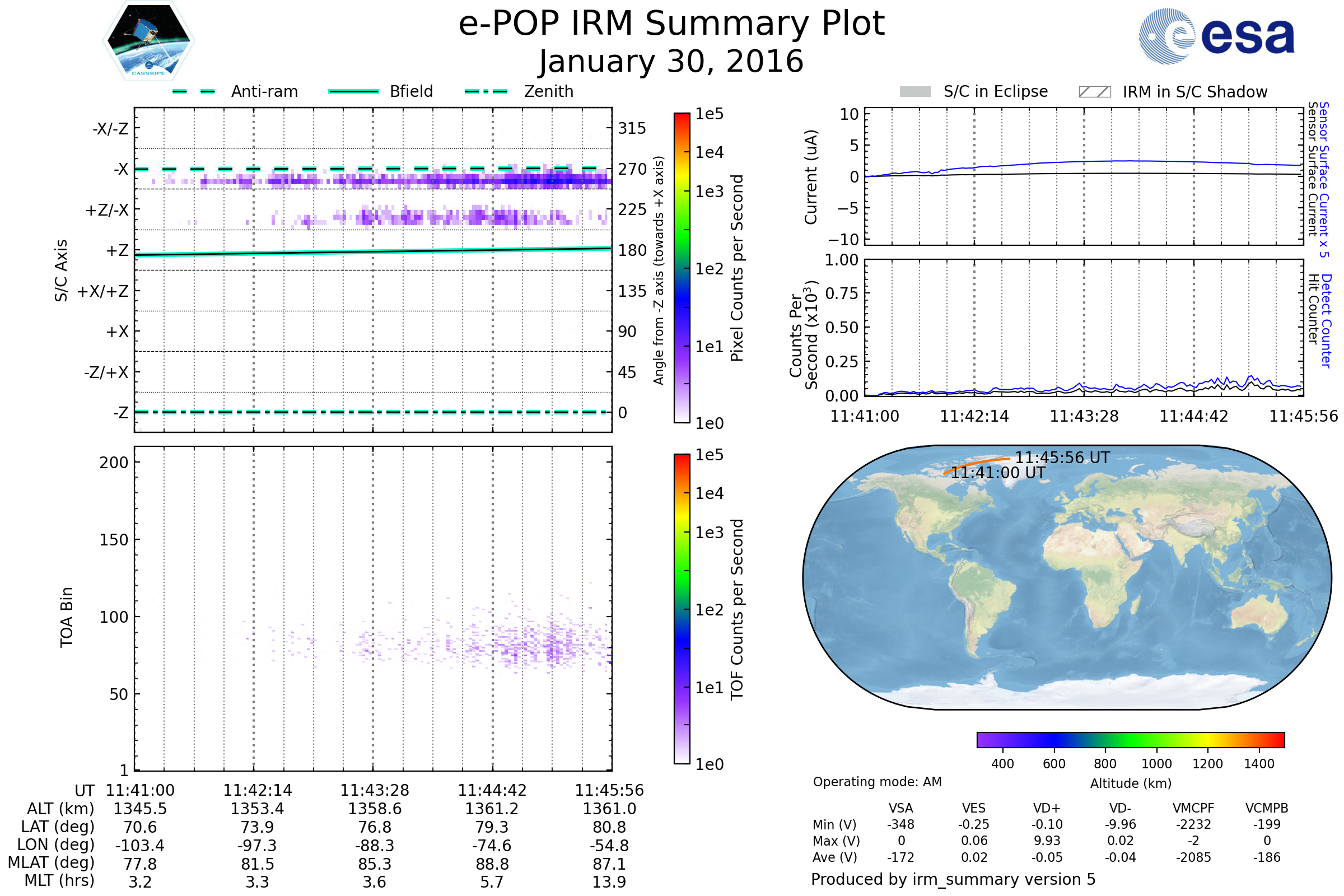Click the CASSIOPE mission logo
The width and height of the screenshot is (1344, 896).
pos(148,41)
